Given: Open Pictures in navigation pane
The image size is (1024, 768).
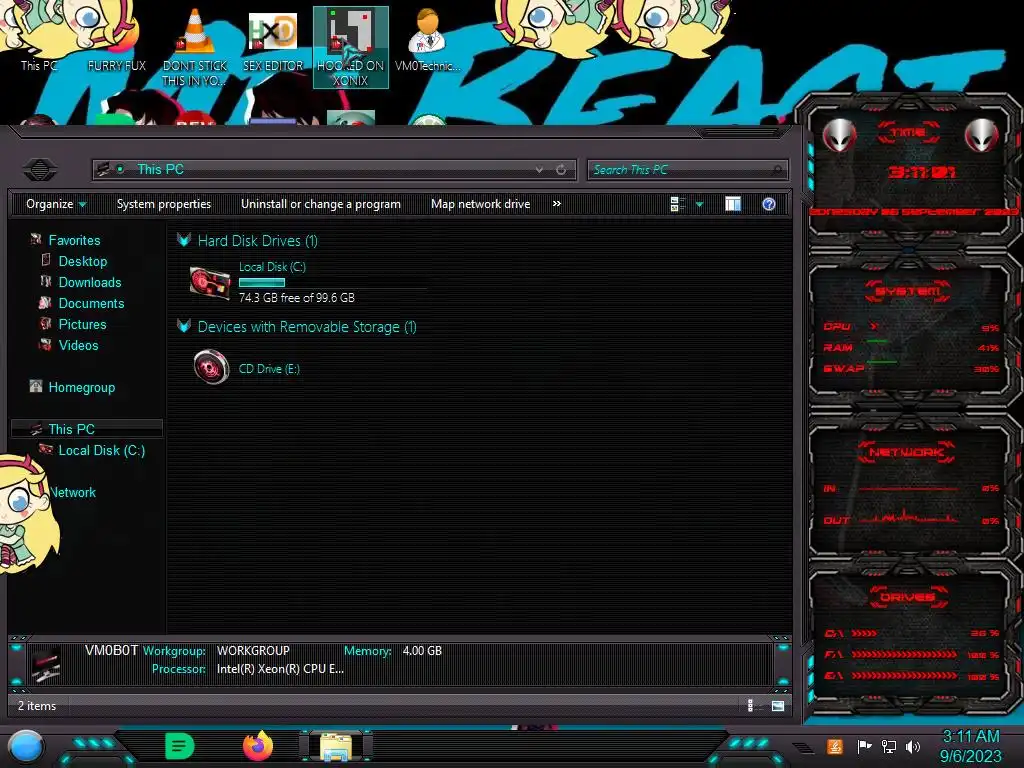Looking at the screenshot, I should pos(82,324).
